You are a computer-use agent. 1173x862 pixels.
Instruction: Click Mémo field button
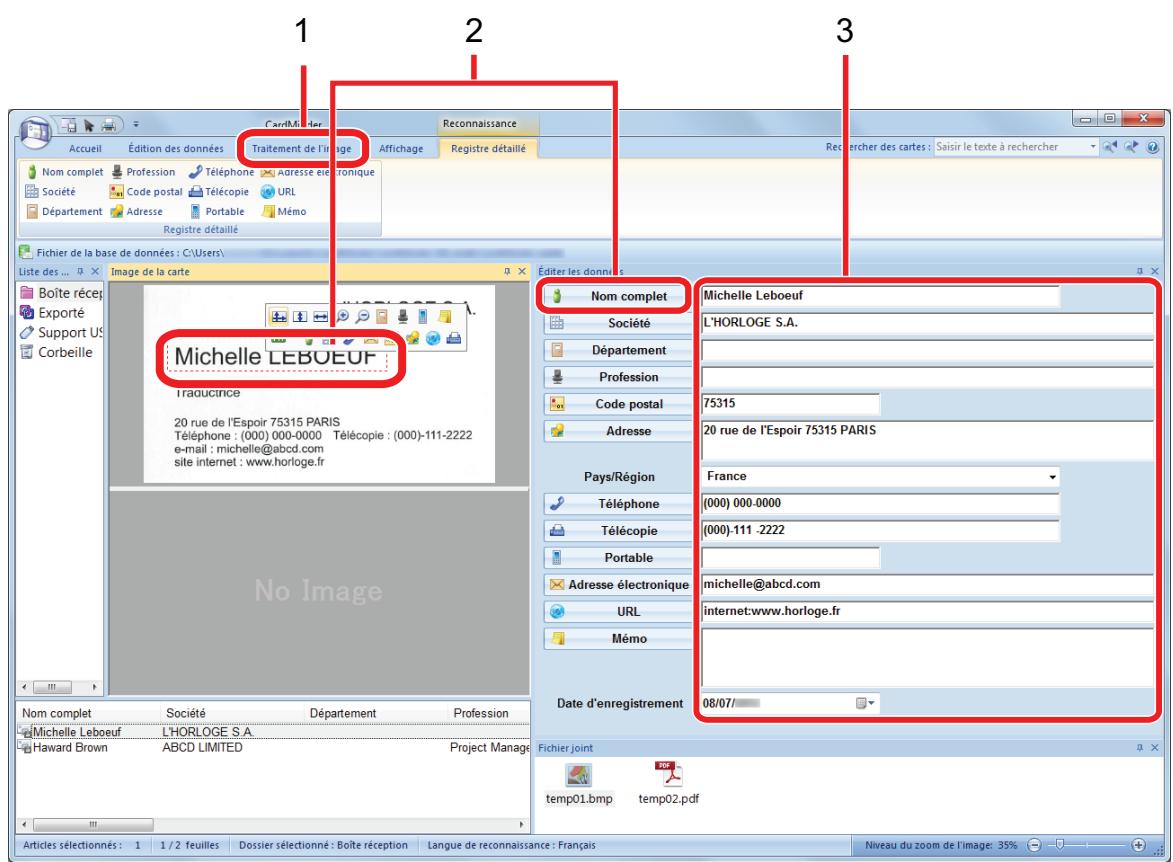coord(617,638)
